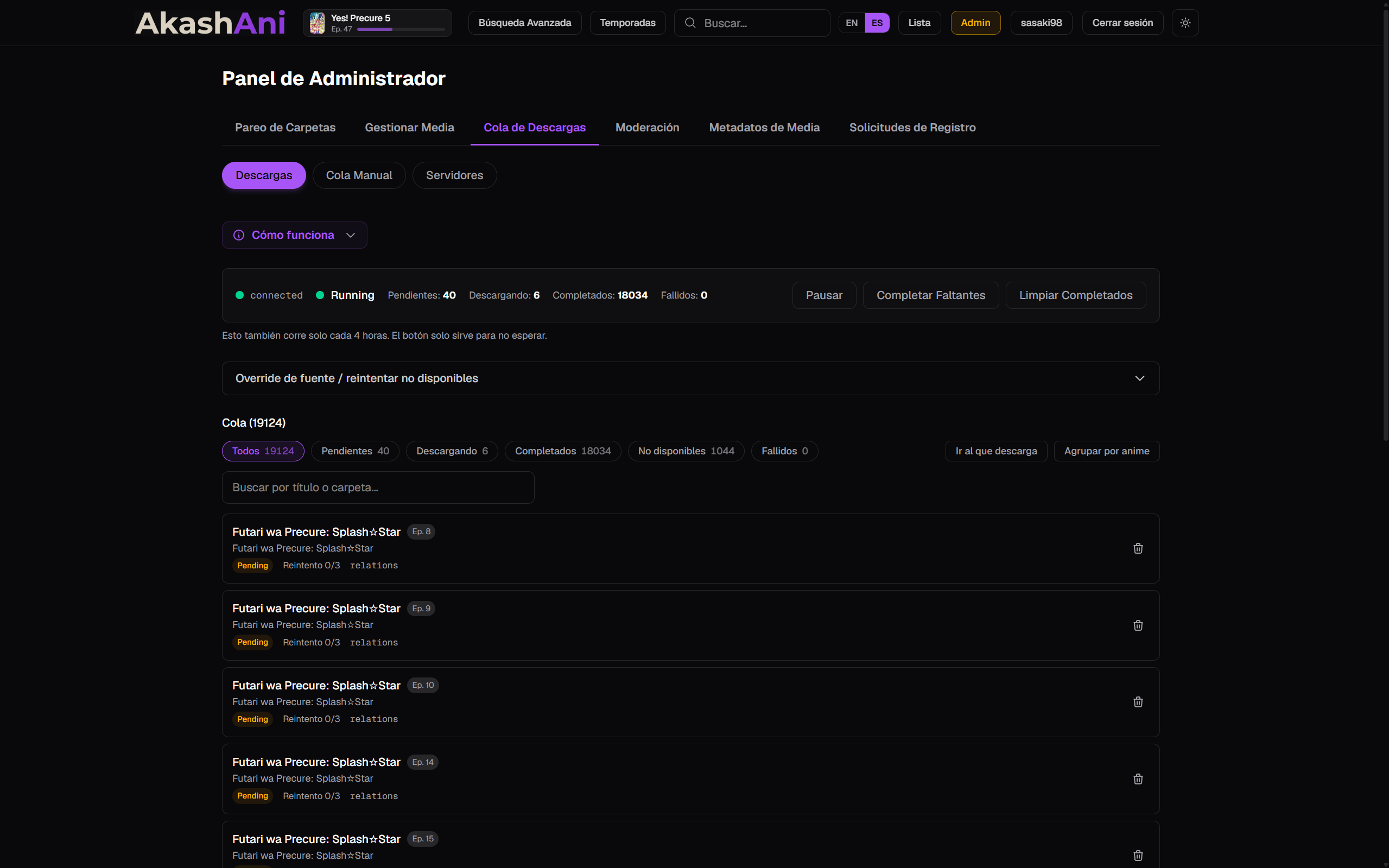The height and width of the screenshot is (868, 1389).
Task: Click Ir al que descarga button
Action: pyautogui.click(x=996, y=451)
